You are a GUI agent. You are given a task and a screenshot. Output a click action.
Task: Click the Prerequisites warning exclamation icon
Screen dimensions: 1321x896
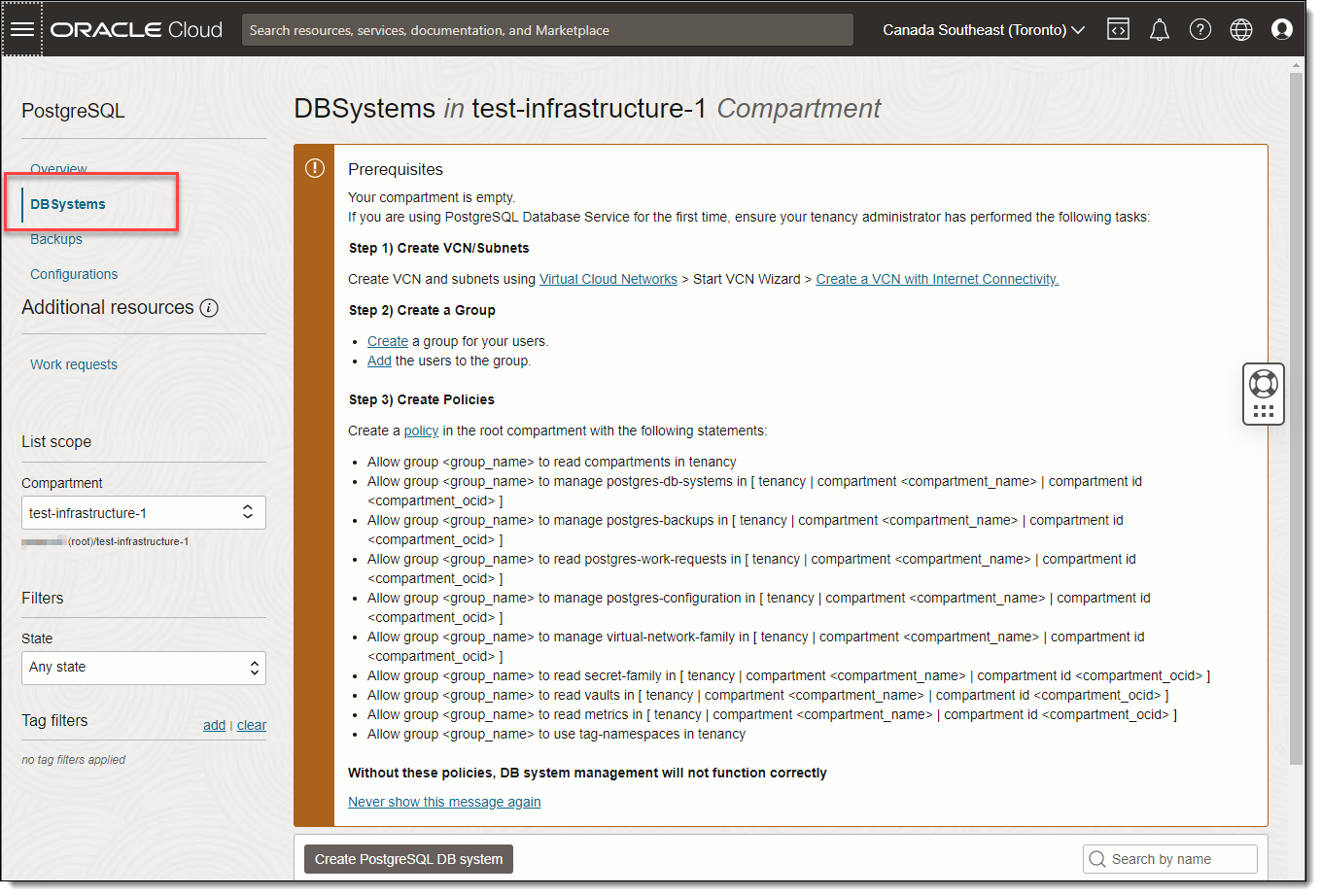point(315,168)
